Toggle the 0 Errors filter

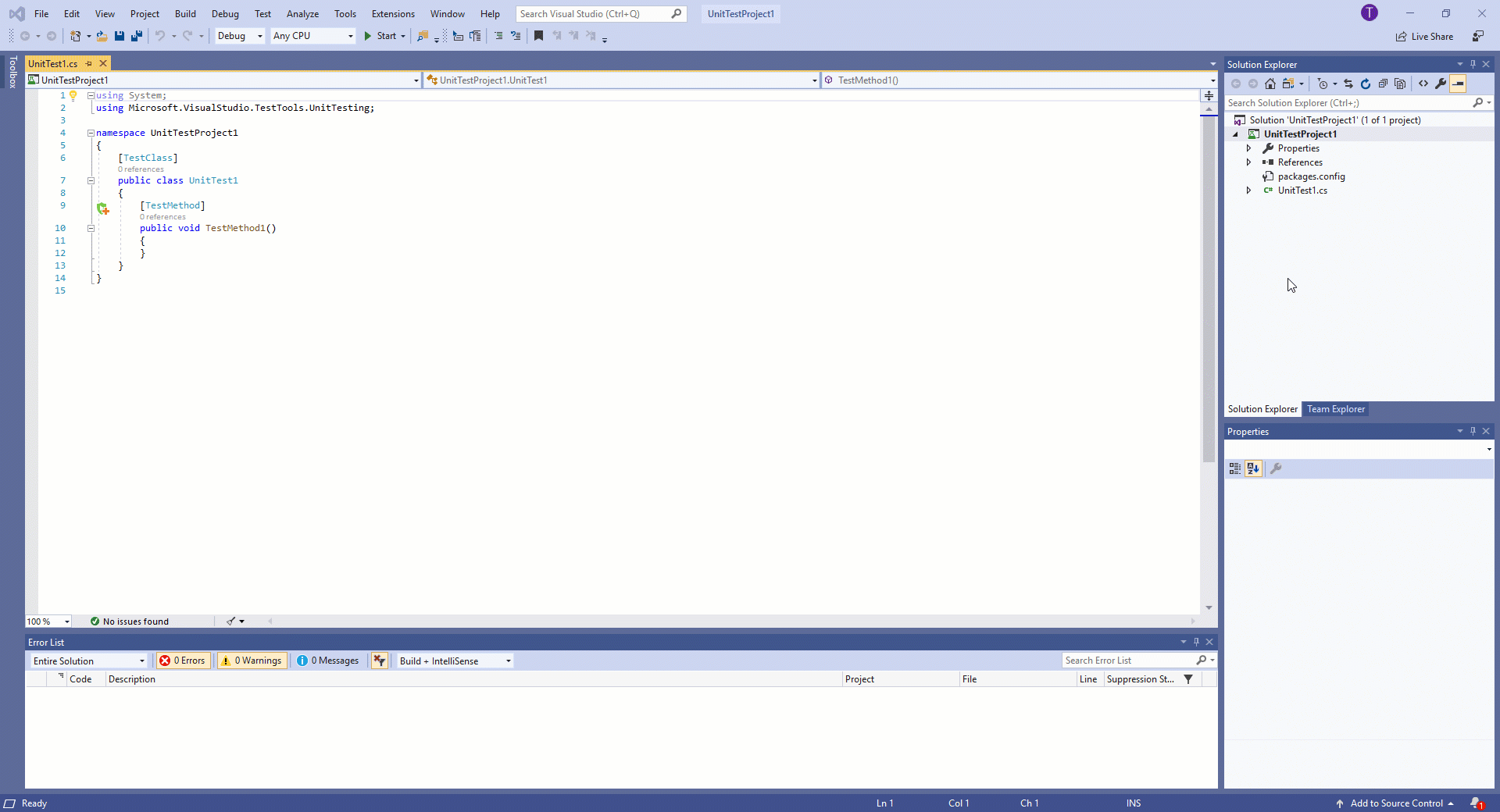[183, 661]
